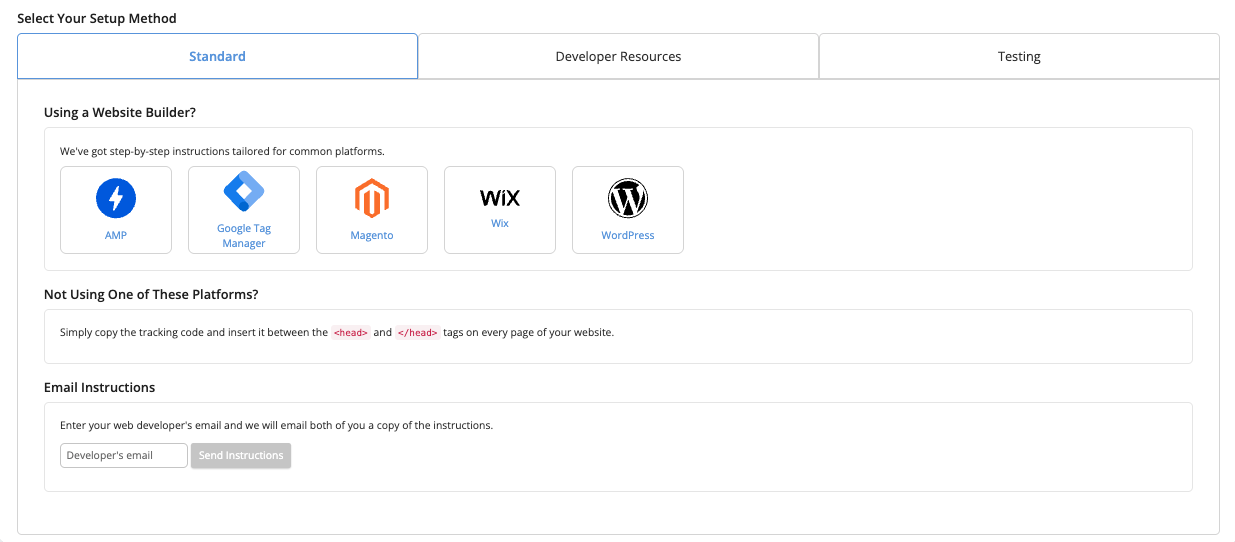Screen dimensions: 1235x542
Task: Click the Using a Website Builder? heading
Action: tap(120, 112)
